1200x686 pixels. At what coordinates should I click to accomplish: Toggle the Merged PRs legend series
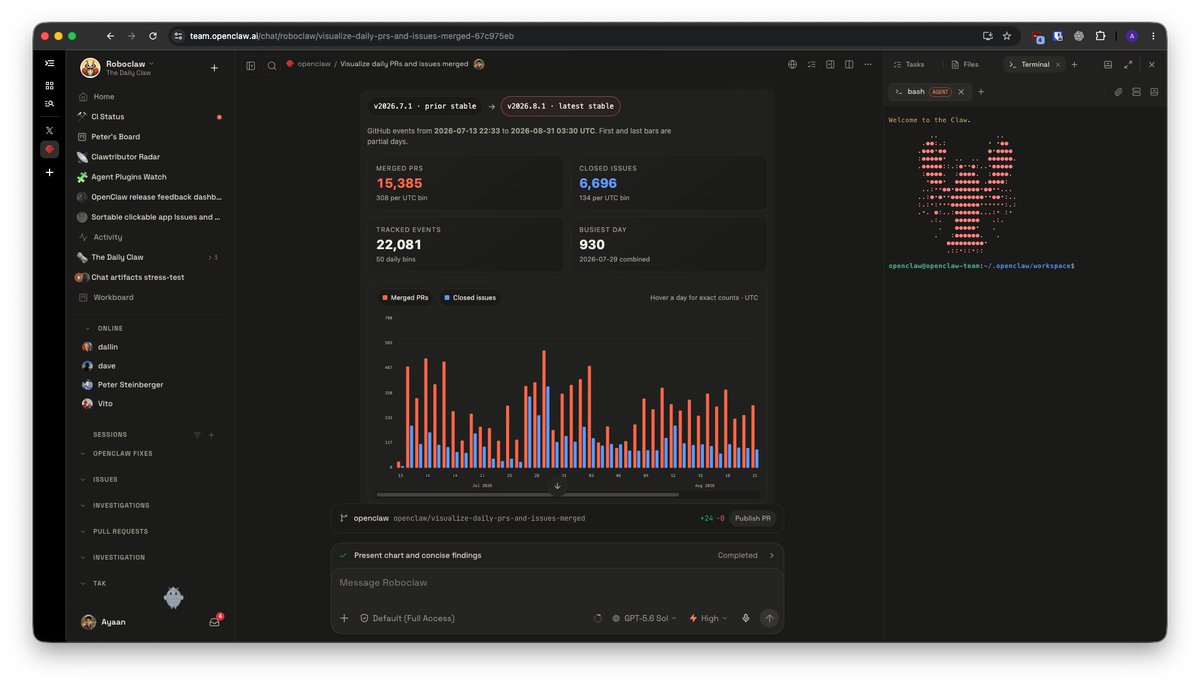(x=403, y=297)
